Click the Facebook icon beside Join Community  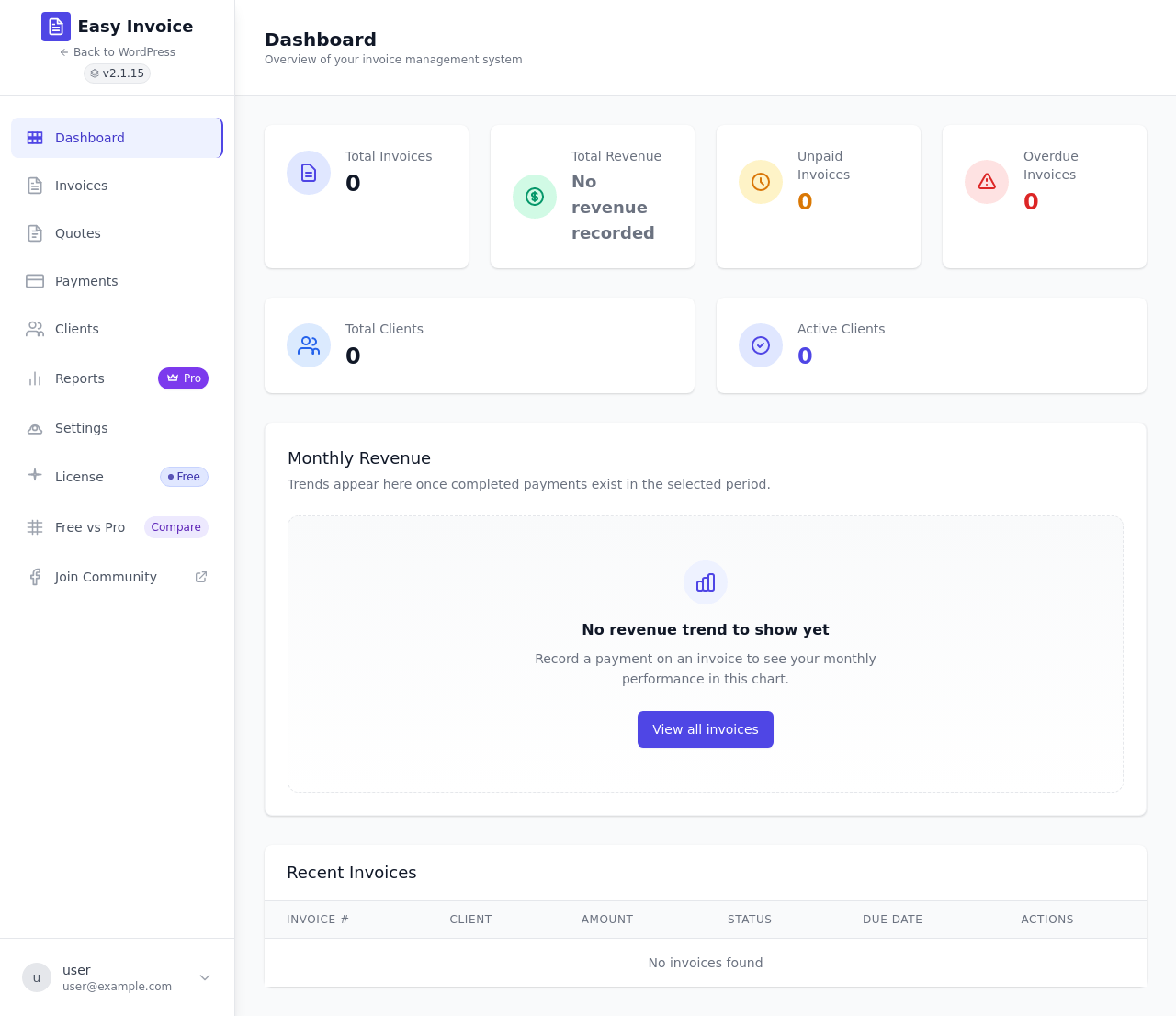point(35,577)
